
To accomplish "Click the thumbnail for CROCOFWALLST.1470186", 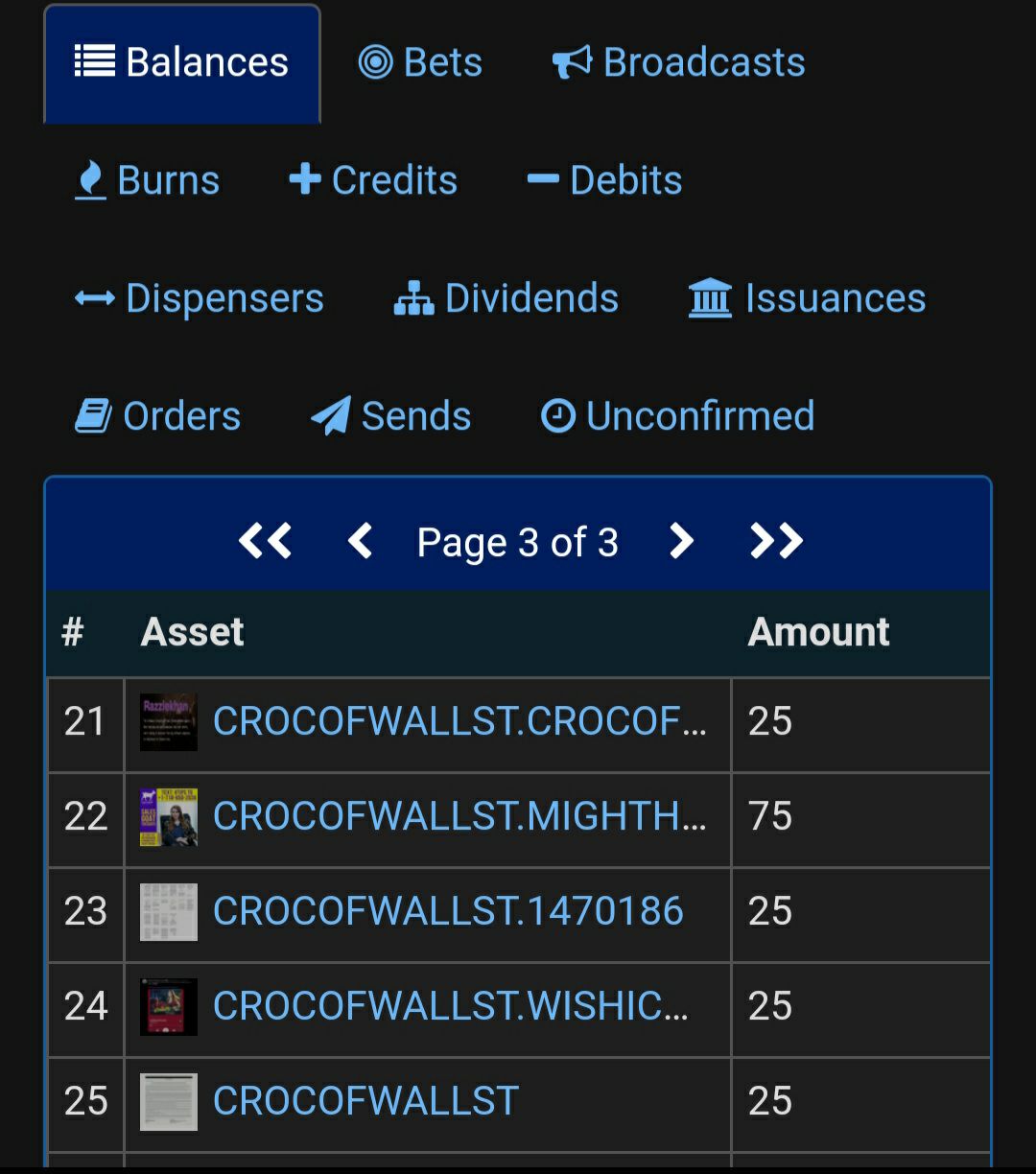I will 169,911.
